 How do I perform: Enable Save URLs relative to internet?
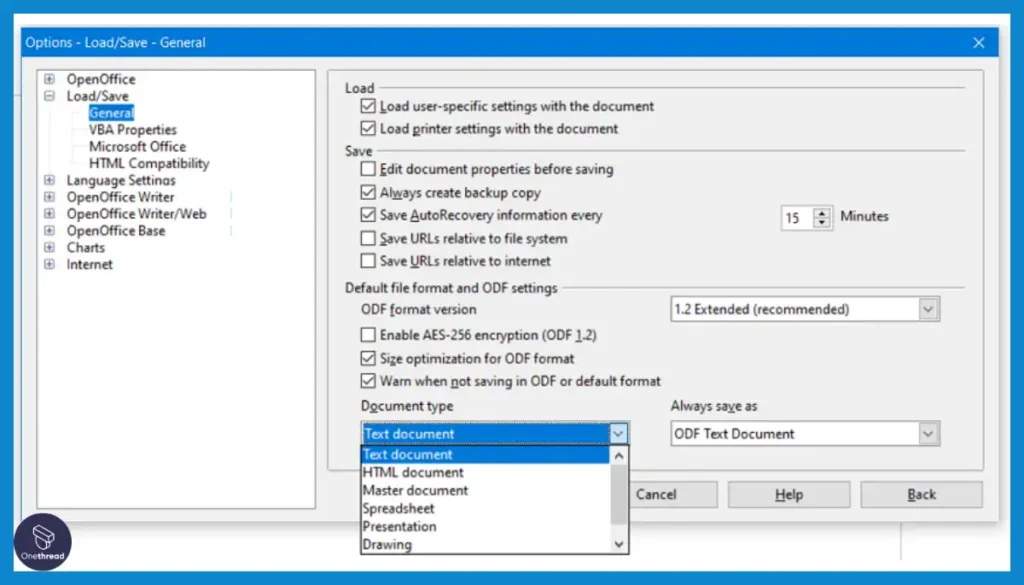(368, 261)
